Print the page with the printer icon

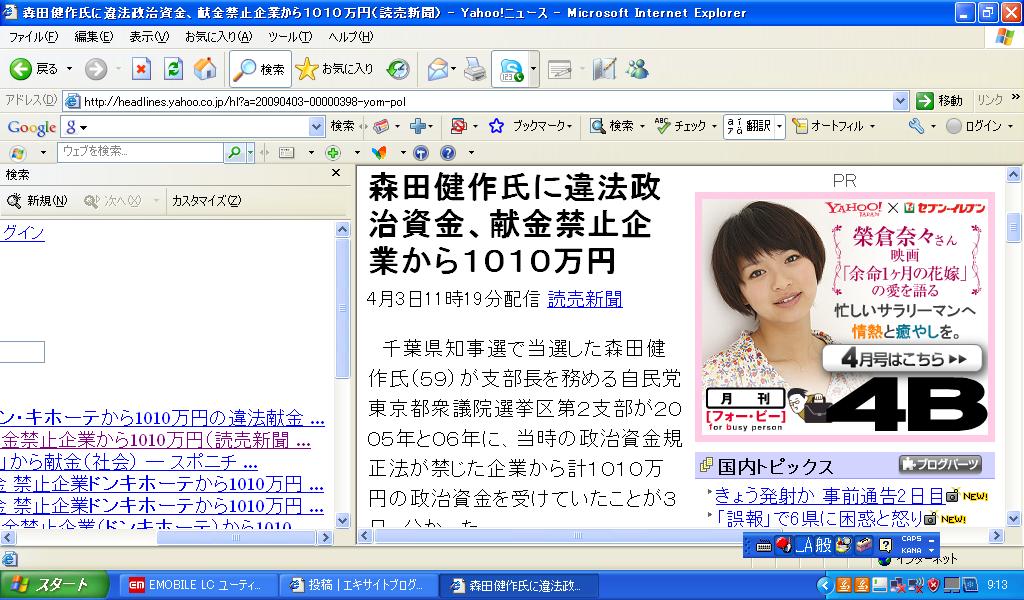click(x=475, y=69)
